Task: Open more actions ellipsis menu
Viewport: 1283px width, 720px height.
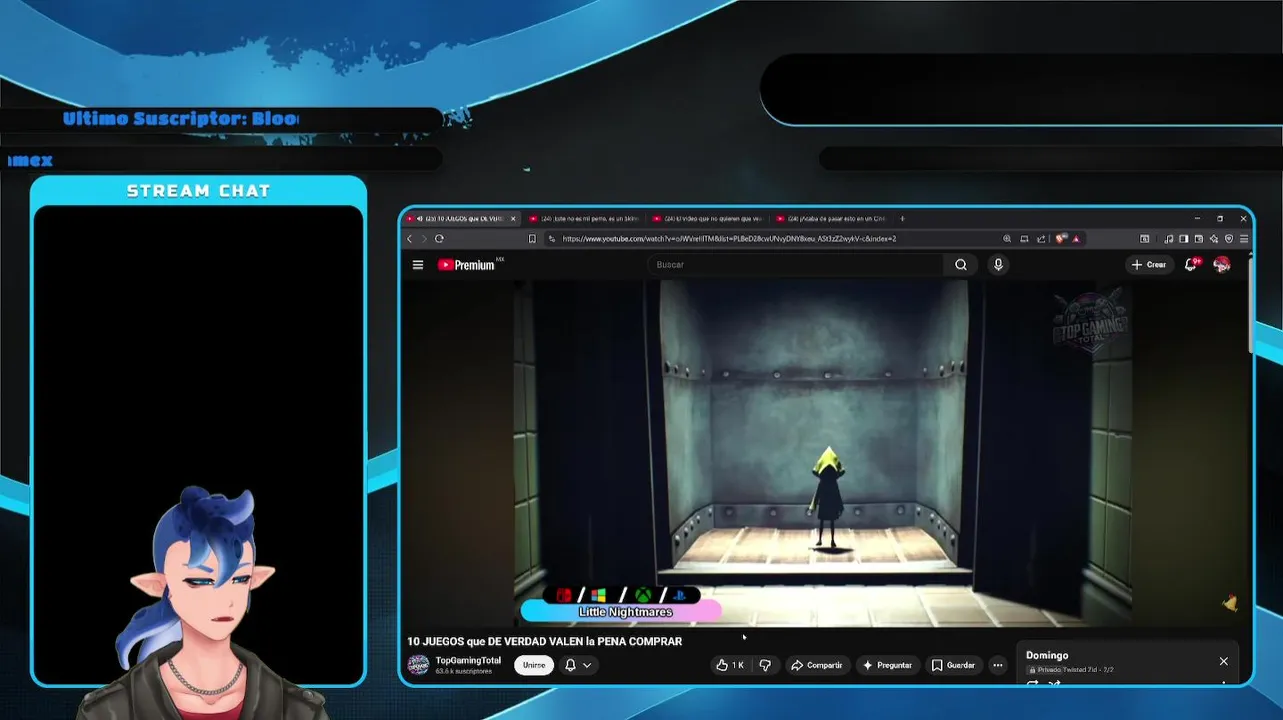Action: pos(997,665)
